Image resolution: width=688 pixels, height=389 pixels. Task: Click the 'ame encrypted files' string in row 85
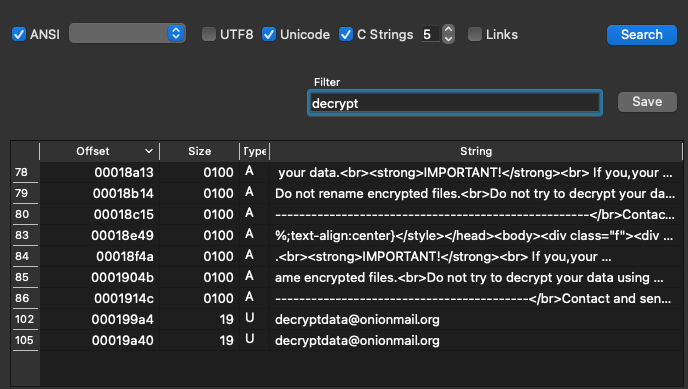pos(469,278)
